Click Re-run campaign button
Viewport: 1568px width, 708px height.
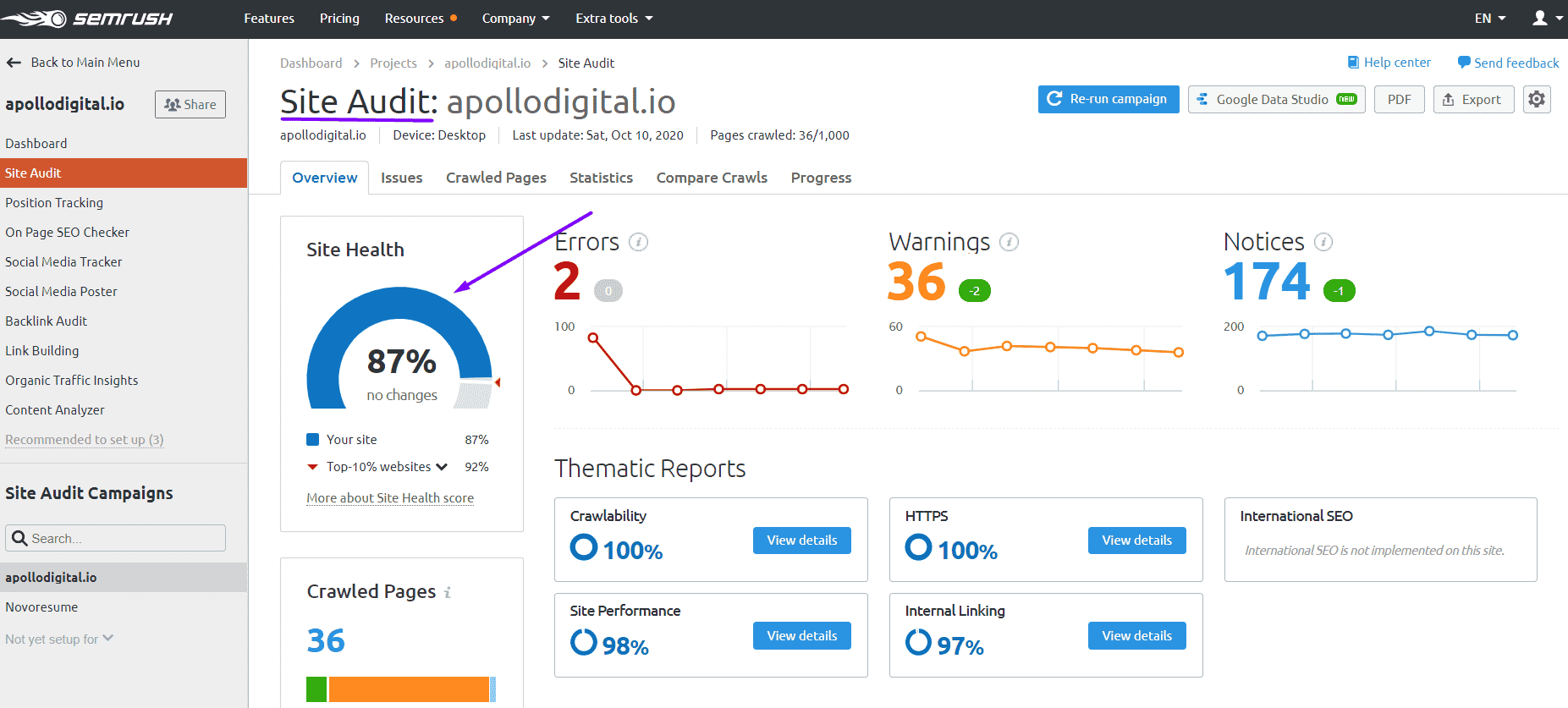coord(1109,99)
